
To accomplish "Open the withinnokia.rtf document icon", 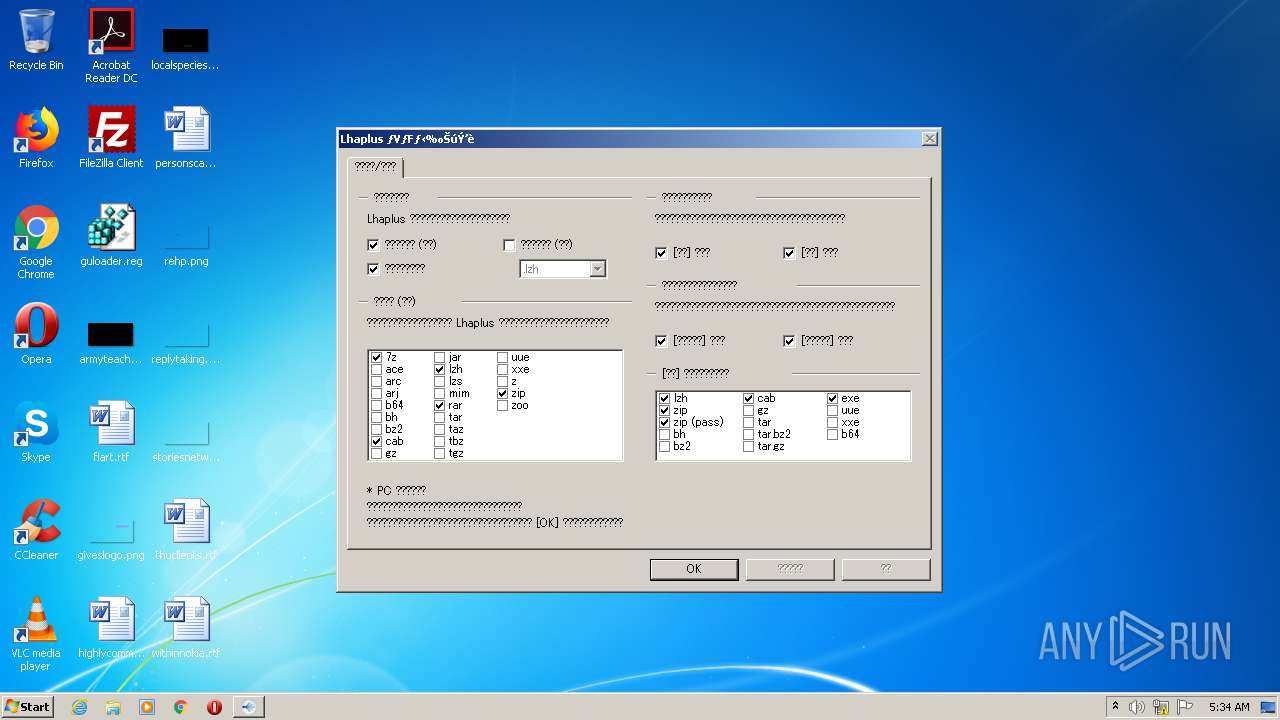I will (x=186, y=628).
